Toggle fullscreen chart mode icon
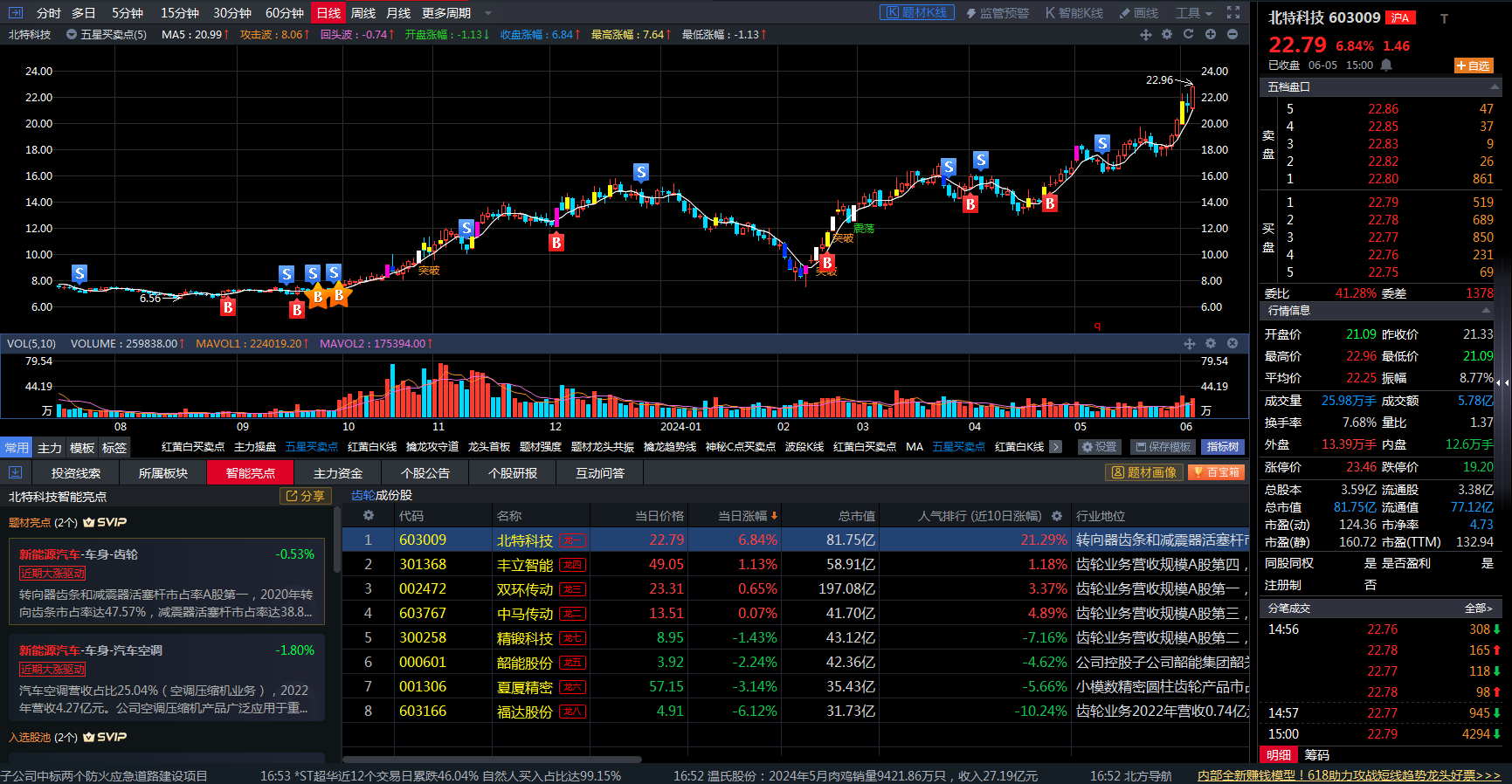 (1232, 12)
